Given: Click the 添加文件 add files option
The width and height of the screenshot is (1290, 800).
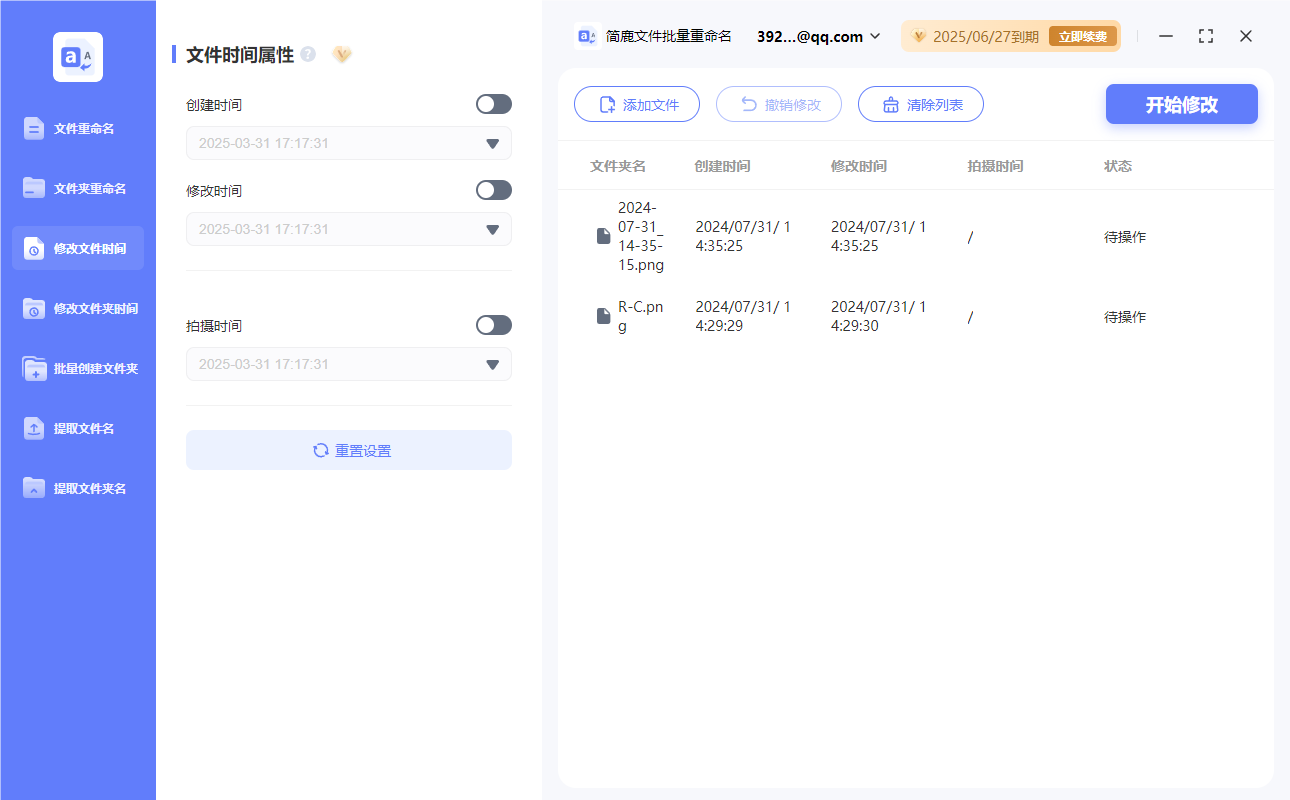Looking at the screenshot, I should pos(637,104).
